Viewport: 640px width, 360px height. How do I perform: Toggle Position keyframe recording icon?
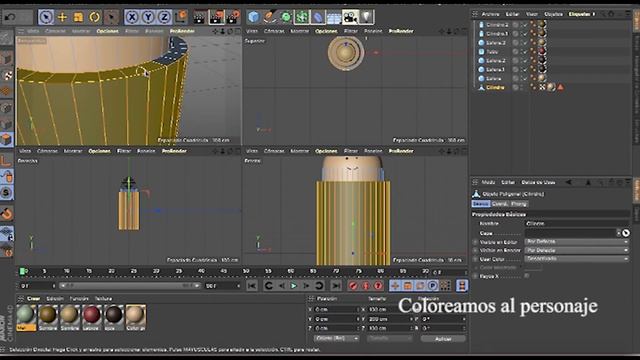(395, 286)
